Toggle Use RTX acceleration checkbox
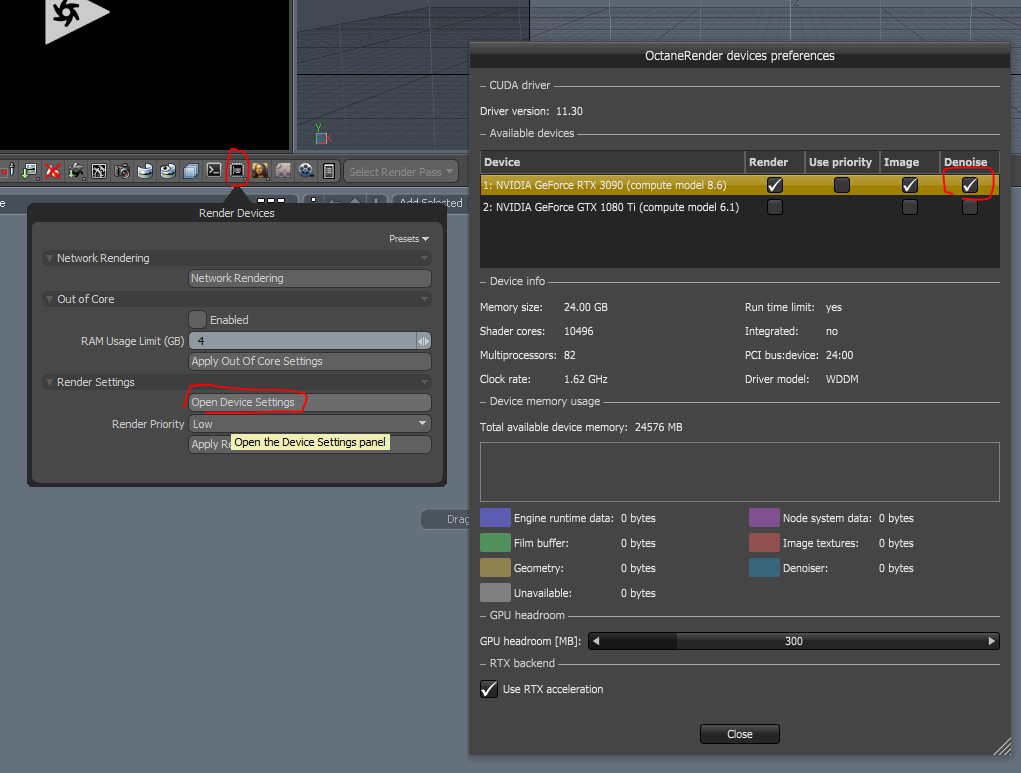This screenshot has width=1021, height=773. [x=488, y=689]
